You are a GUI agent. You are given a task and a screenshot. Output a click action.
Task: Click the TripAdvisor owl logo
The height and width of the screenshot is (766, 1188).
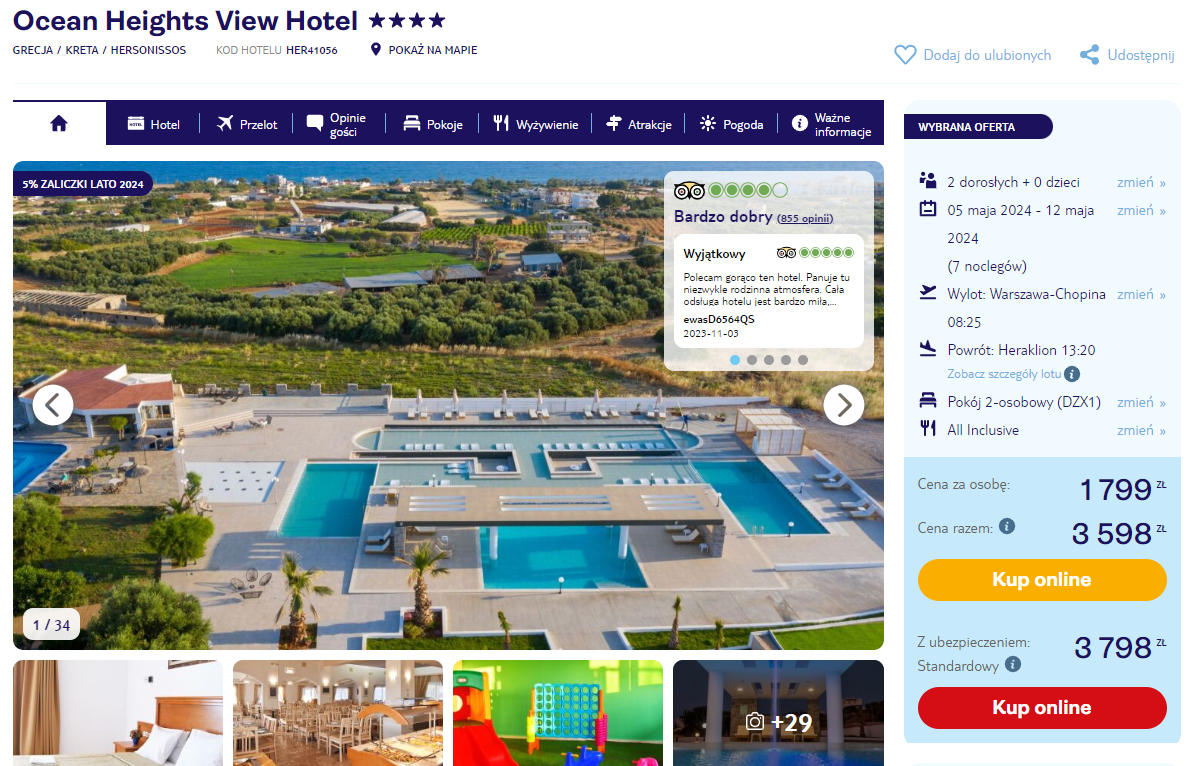[689, 190]
